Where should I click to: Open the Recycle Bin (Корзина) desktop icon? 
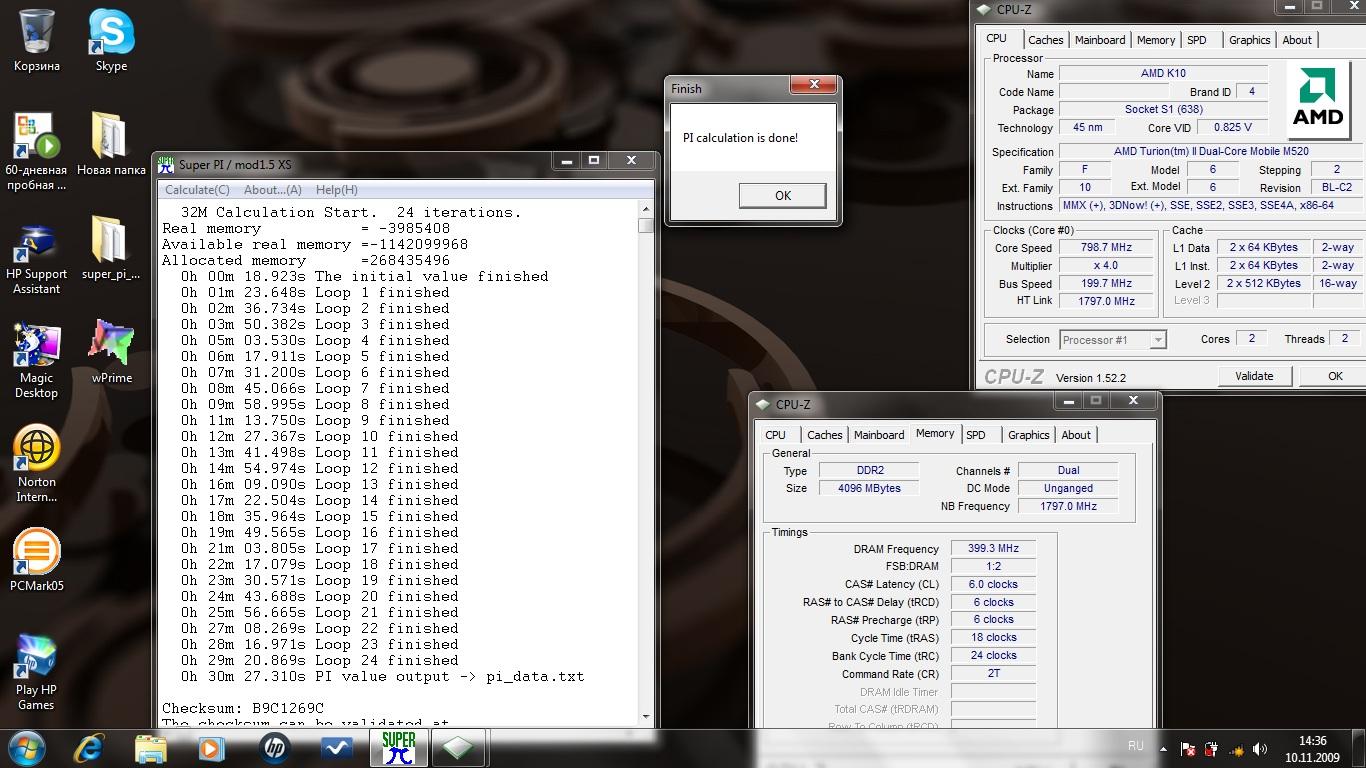pos(37,40)
